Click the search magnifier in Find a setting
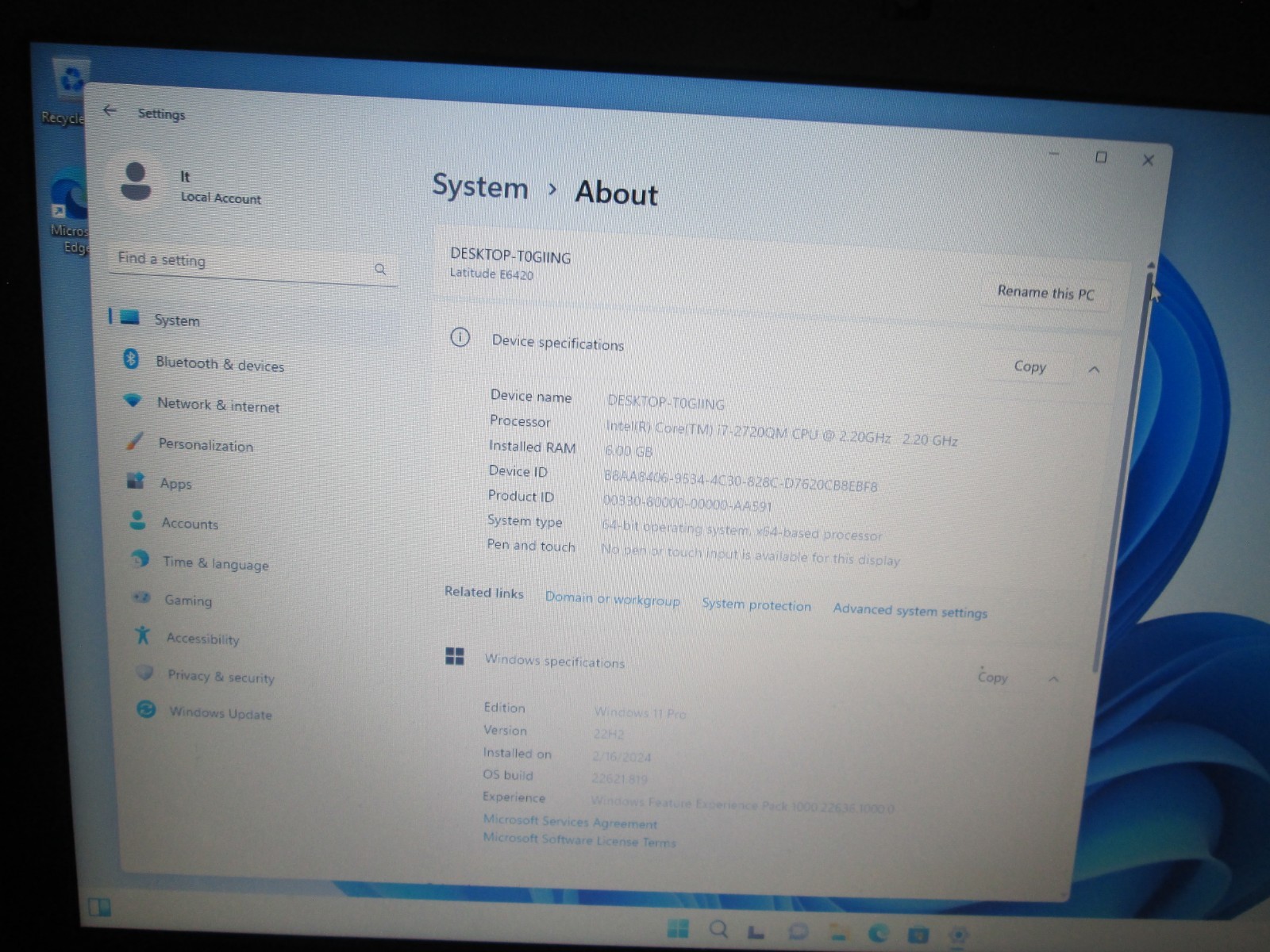The width and height of the screenshot is (1270, 952). (380, 270)
